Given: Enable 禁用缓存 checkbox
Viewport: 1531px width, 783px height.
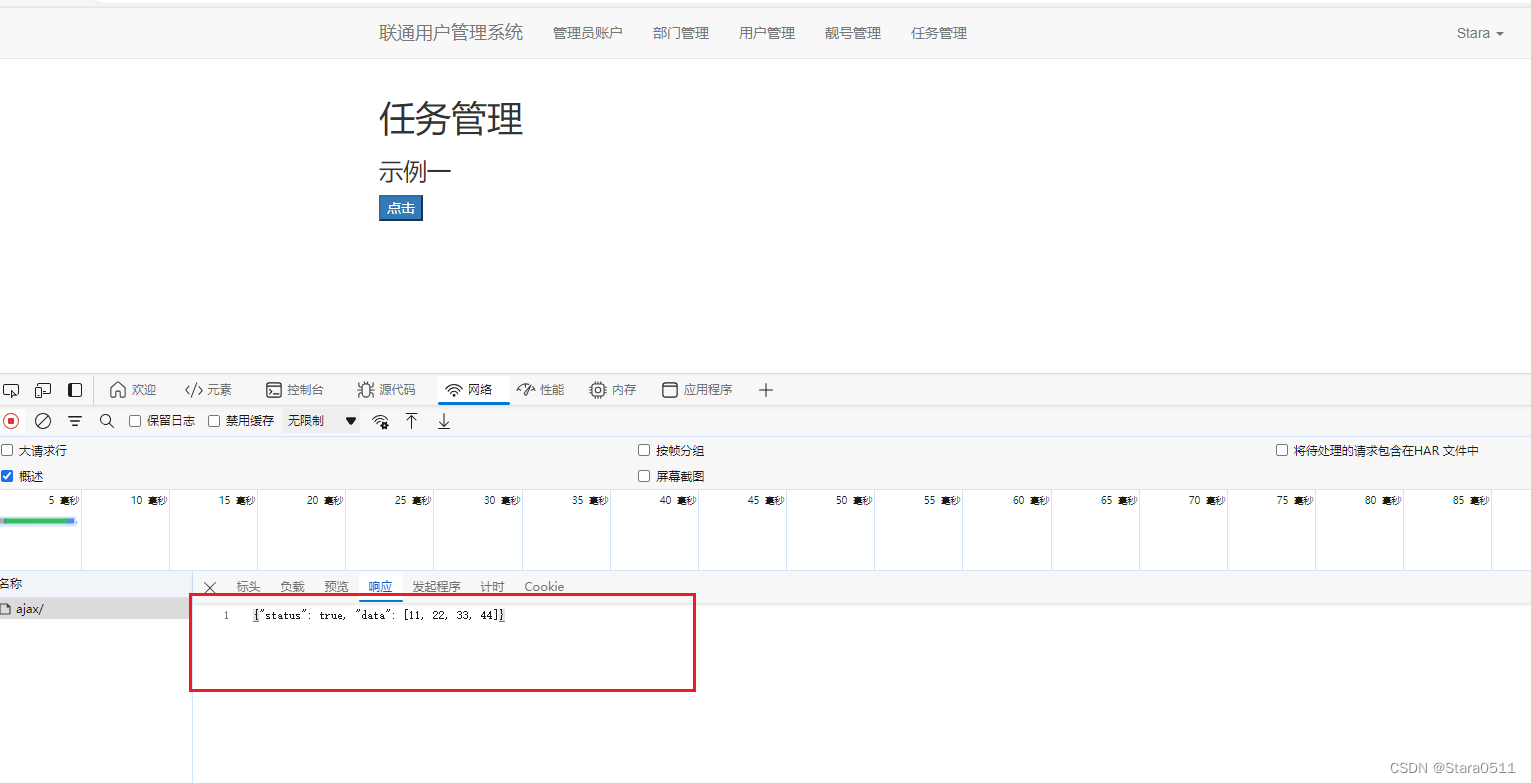Looking at the screenshot, I should [x=214, y=421].
